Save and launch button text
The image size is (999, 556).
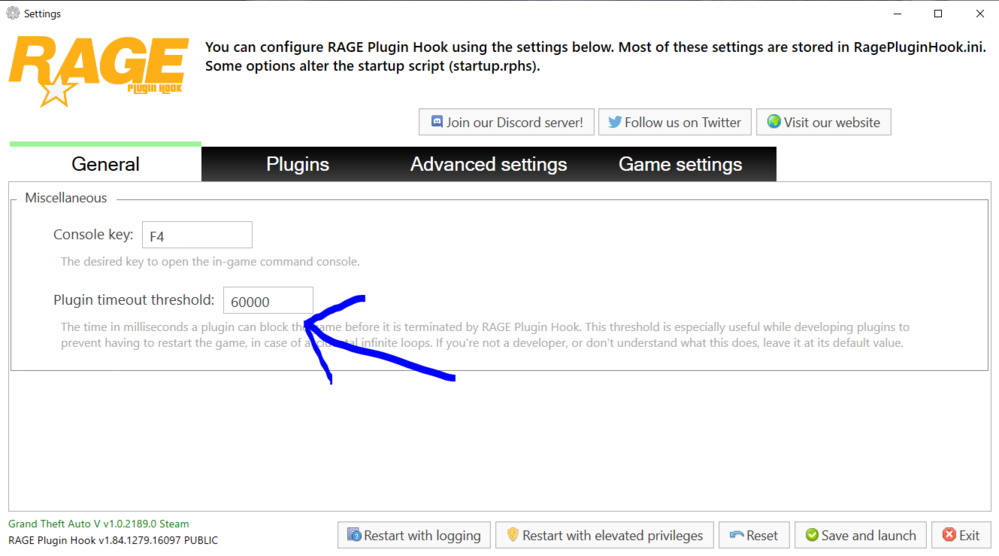click(x=868, y=536)
